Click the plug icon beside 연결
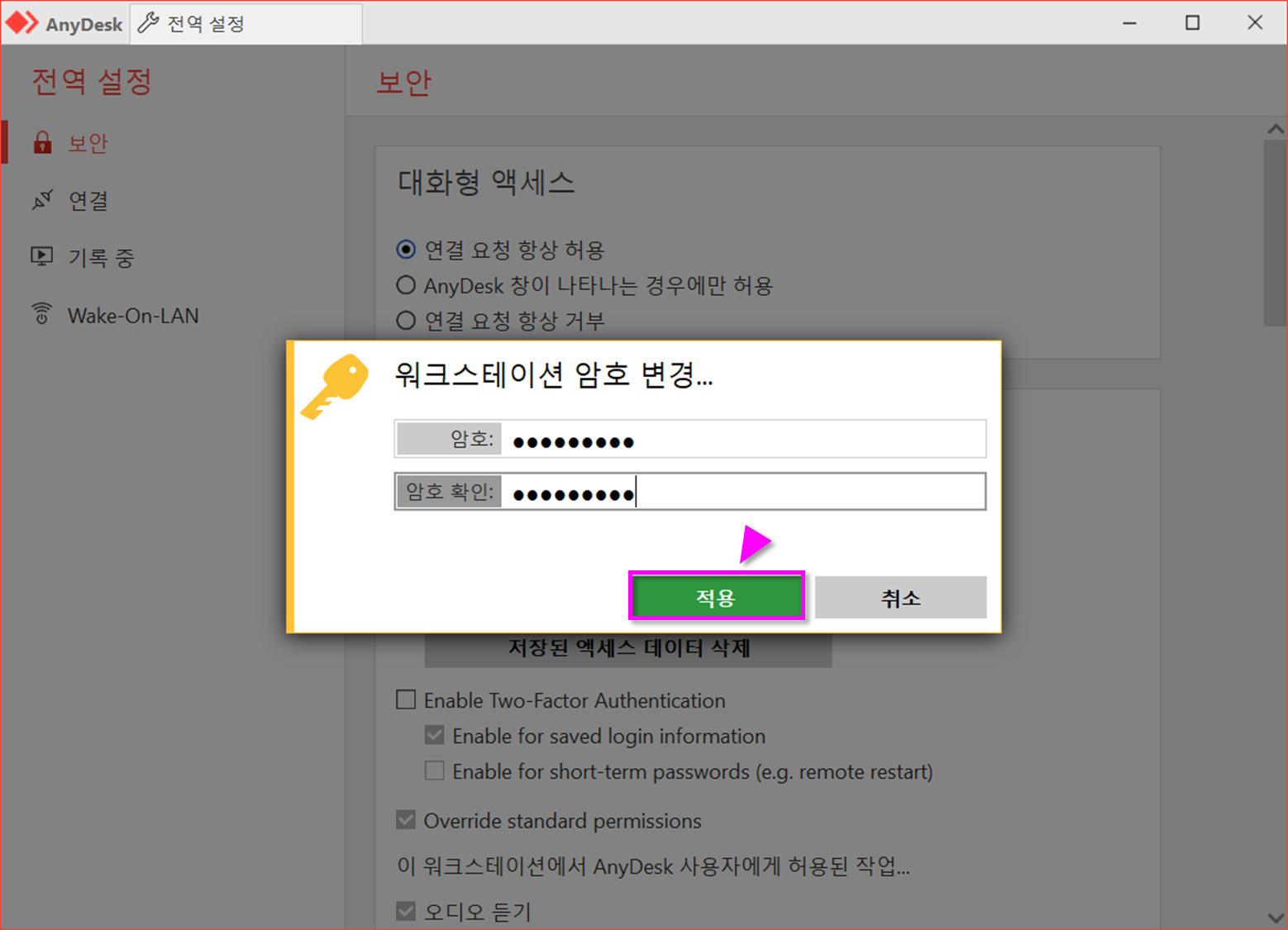 (42, 200)
